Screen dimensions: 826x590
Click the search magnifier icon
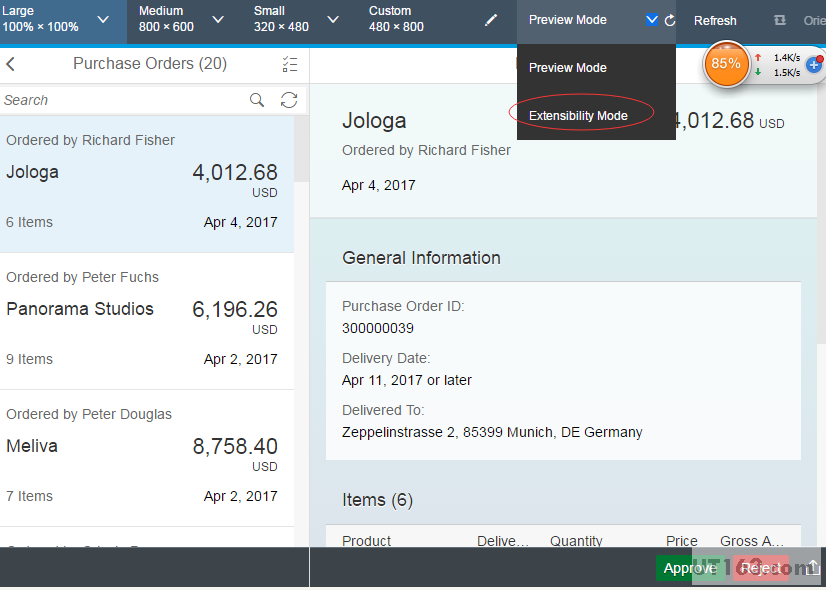[x=257, y=100]
